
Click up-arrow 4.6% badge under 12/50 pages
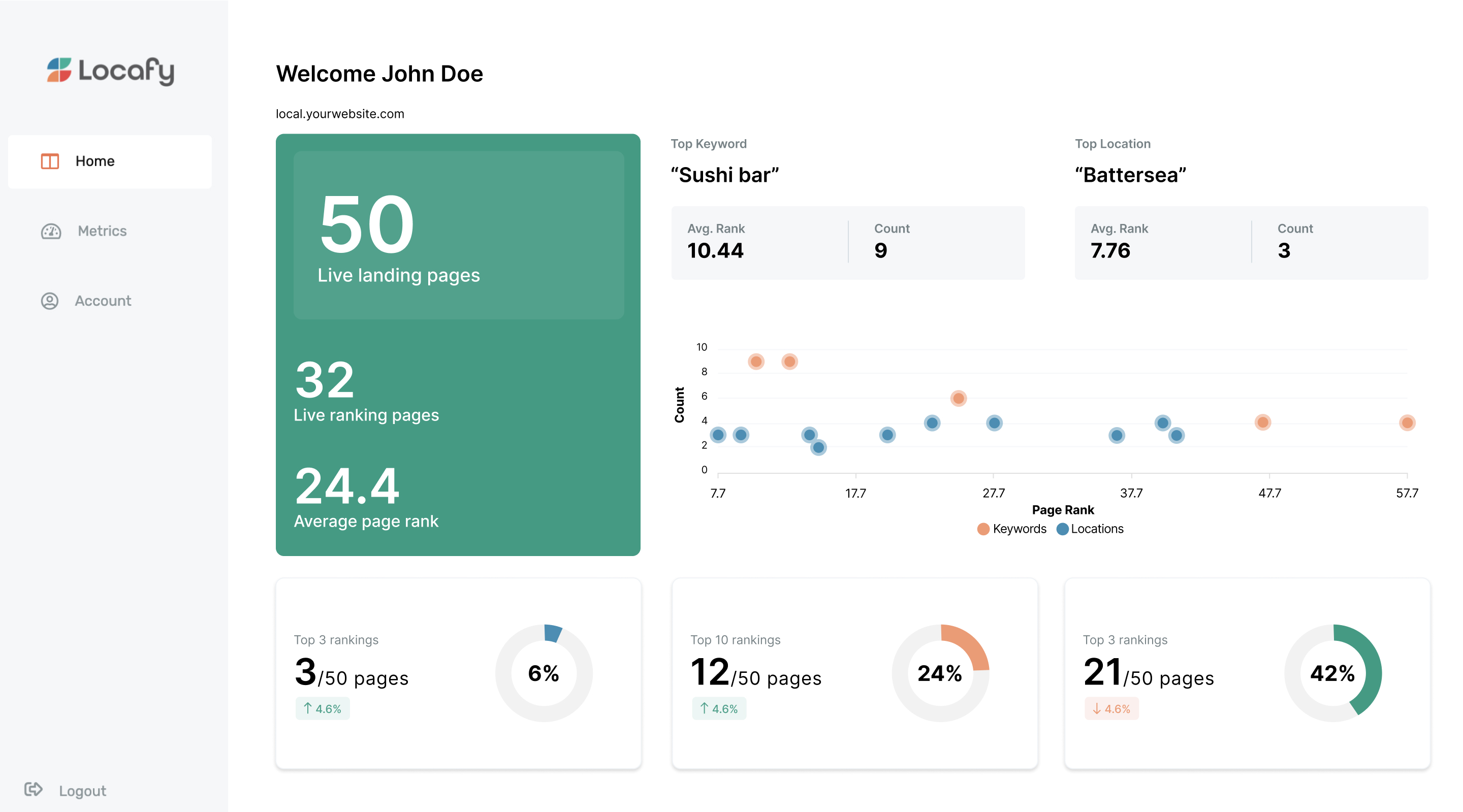coord(719,708)
